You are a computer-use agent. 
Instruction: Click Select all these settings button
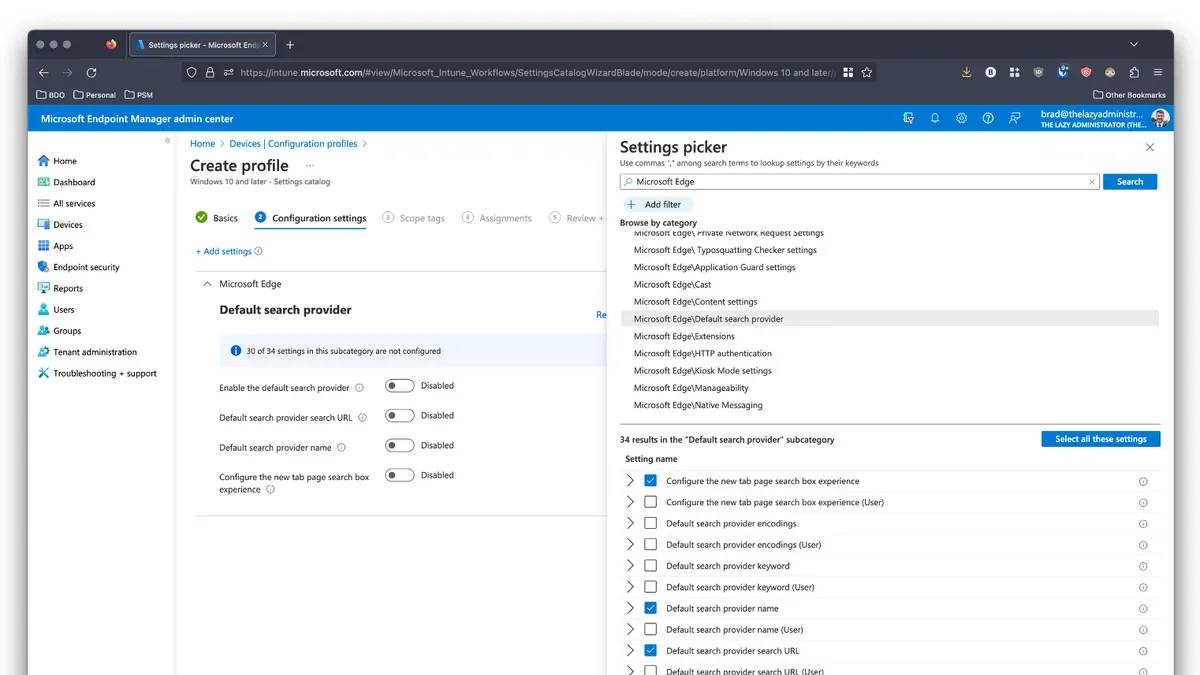[1100, 439]
